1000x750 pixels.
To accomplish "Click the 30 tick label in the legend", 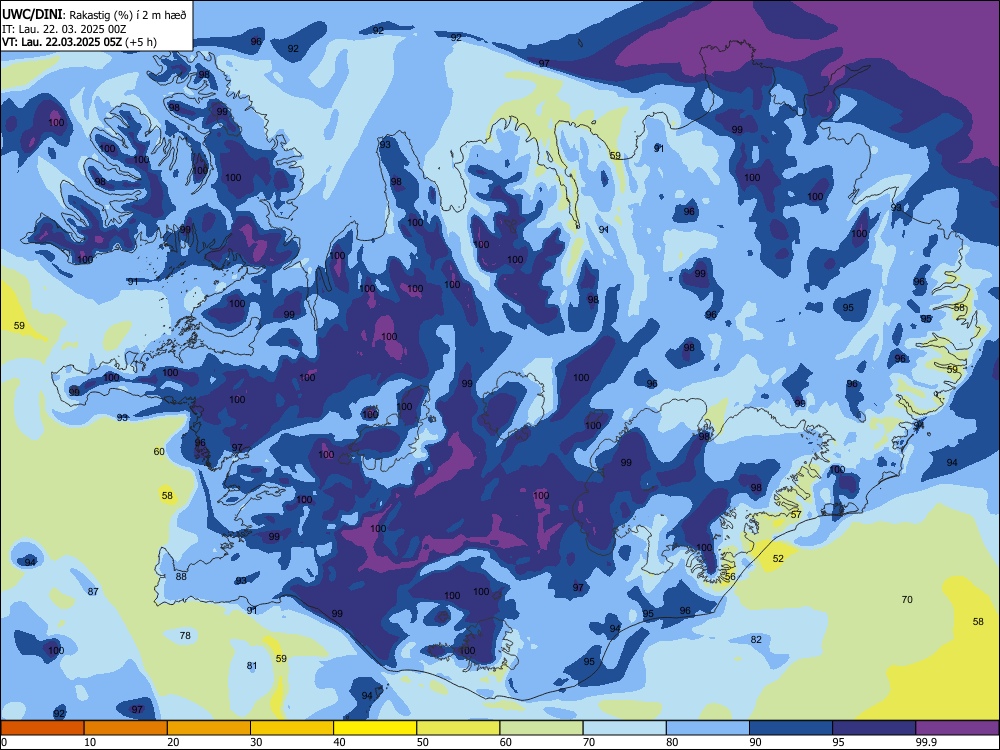I will coord(256,742).
